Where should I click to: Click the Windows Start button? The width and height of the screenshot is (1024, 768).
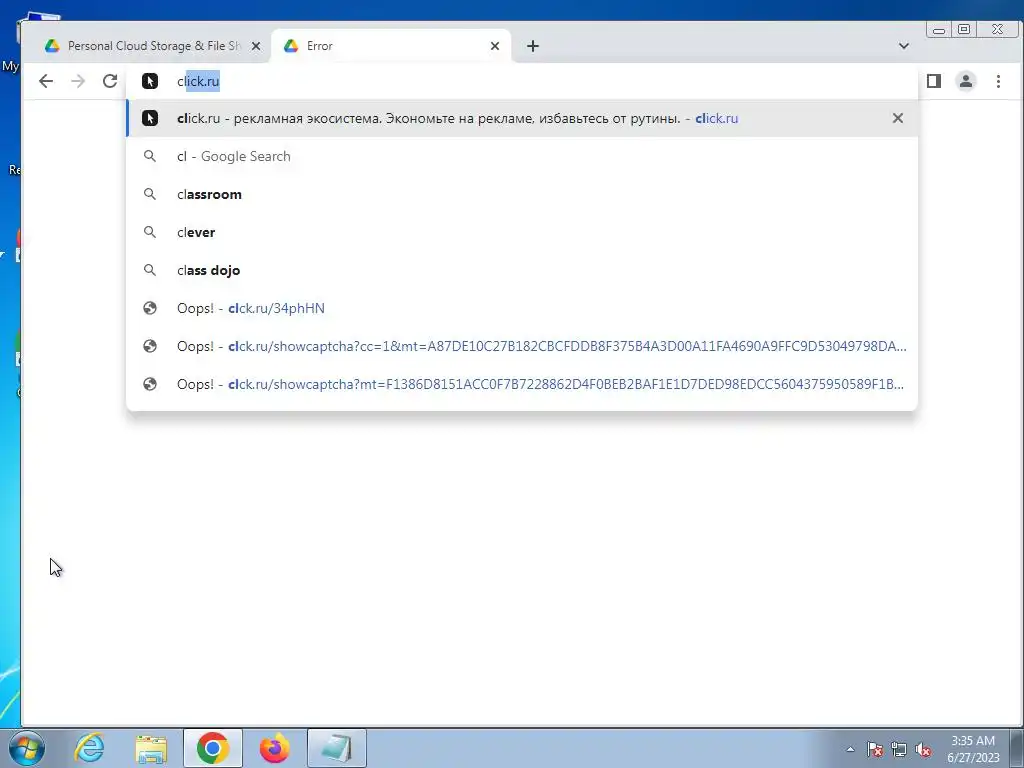[26, 748]
